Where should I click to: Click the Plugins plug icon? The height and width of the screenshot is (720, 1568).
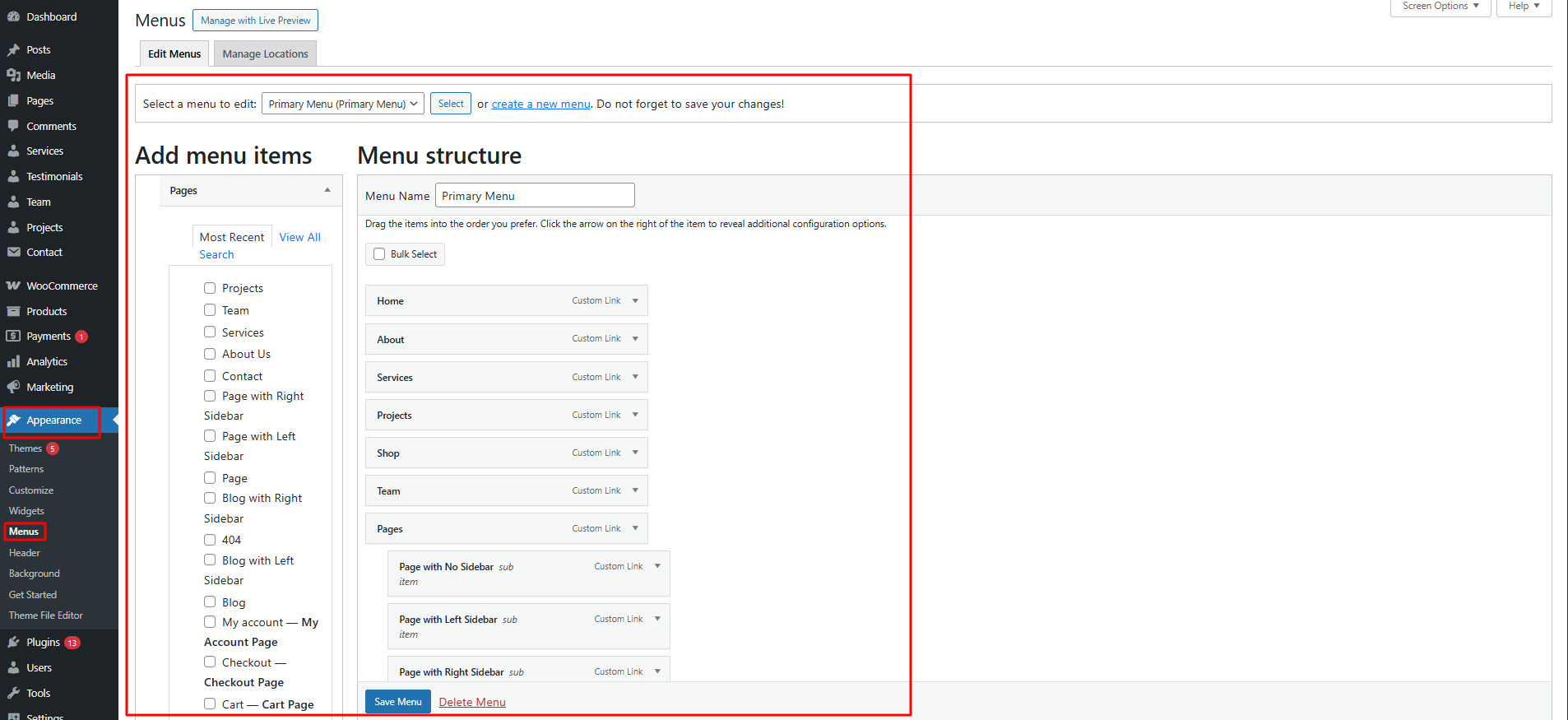(13, 642)
